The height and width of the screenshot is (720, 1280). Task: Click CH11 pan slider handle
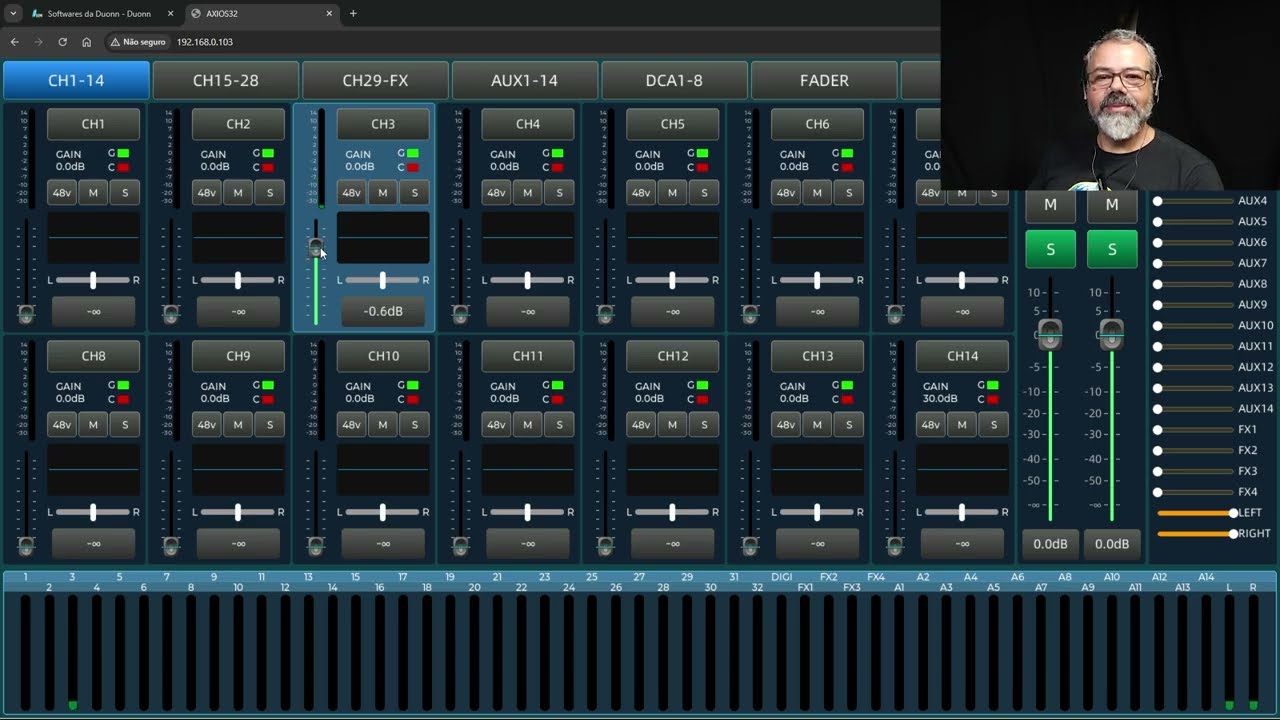click(x=527, y=512)
